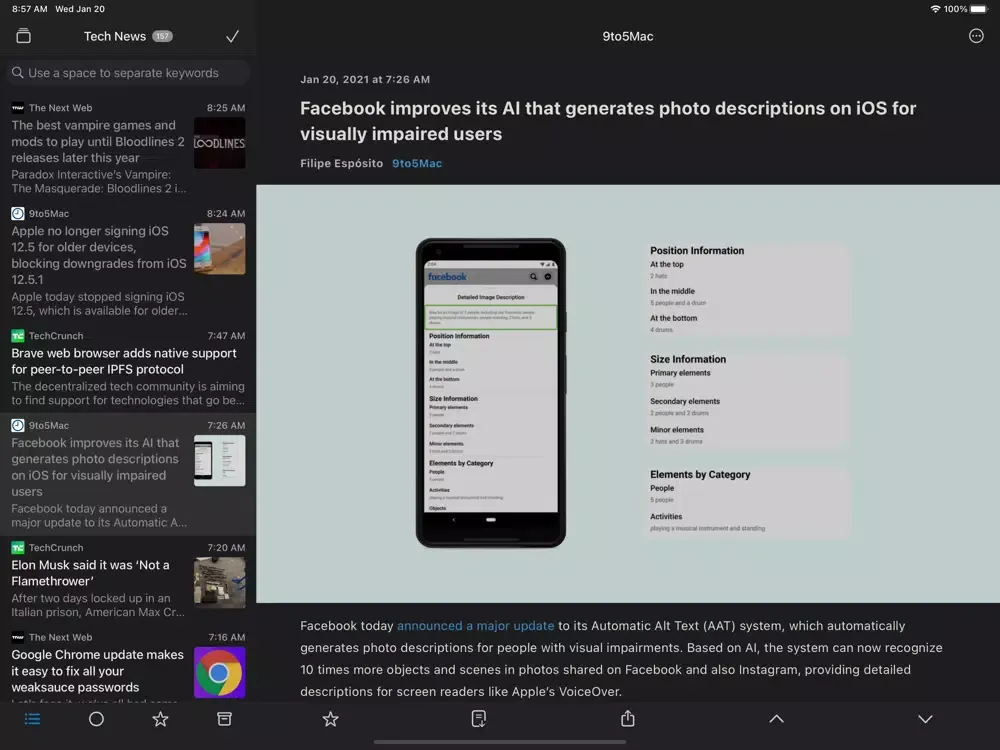This screenshot has width=1000, height=750.
Task: Tap the home indicator bar
Action: click(x=500, y=742)
